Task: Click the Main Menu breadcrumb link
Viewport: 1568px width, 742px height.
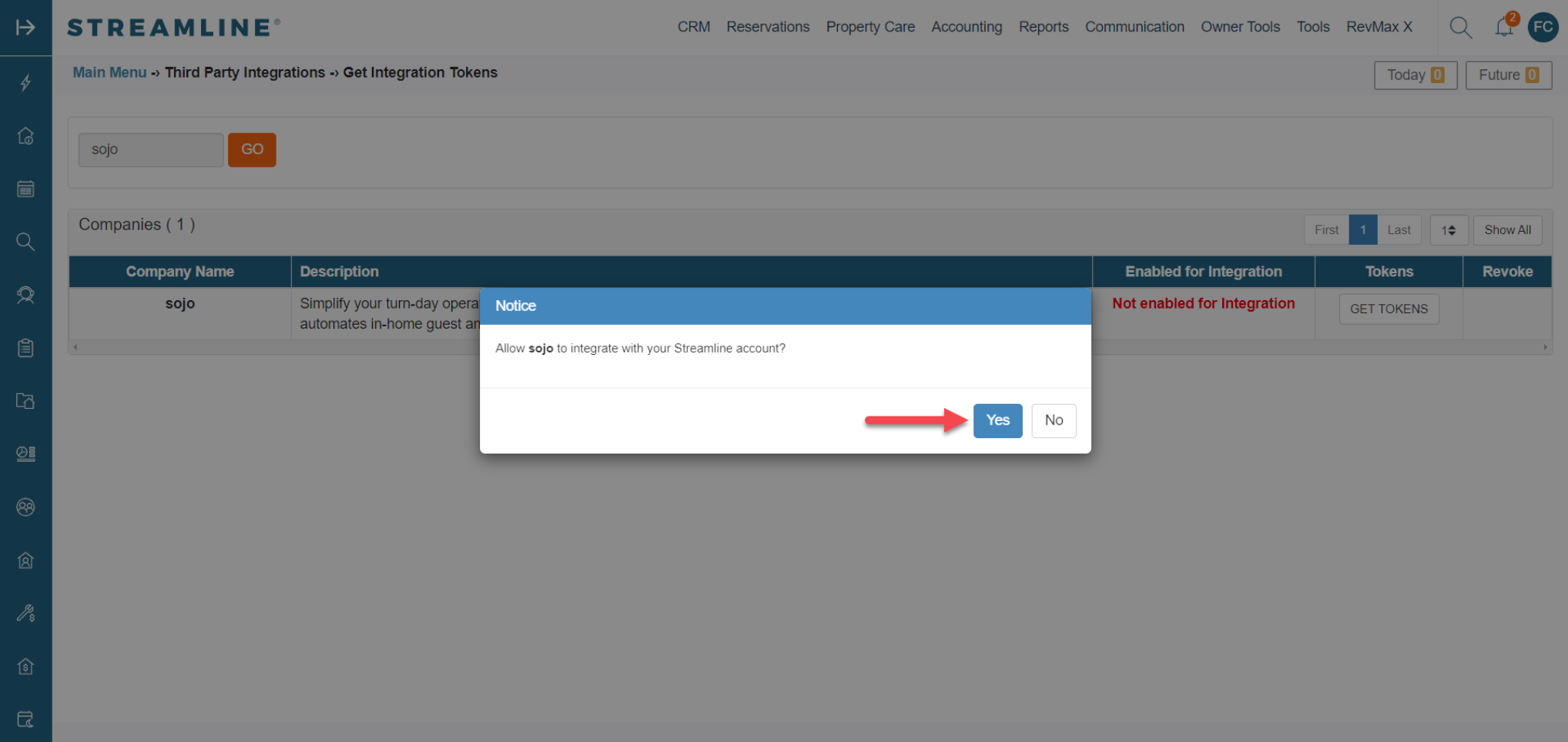Action: pos(109,72)
